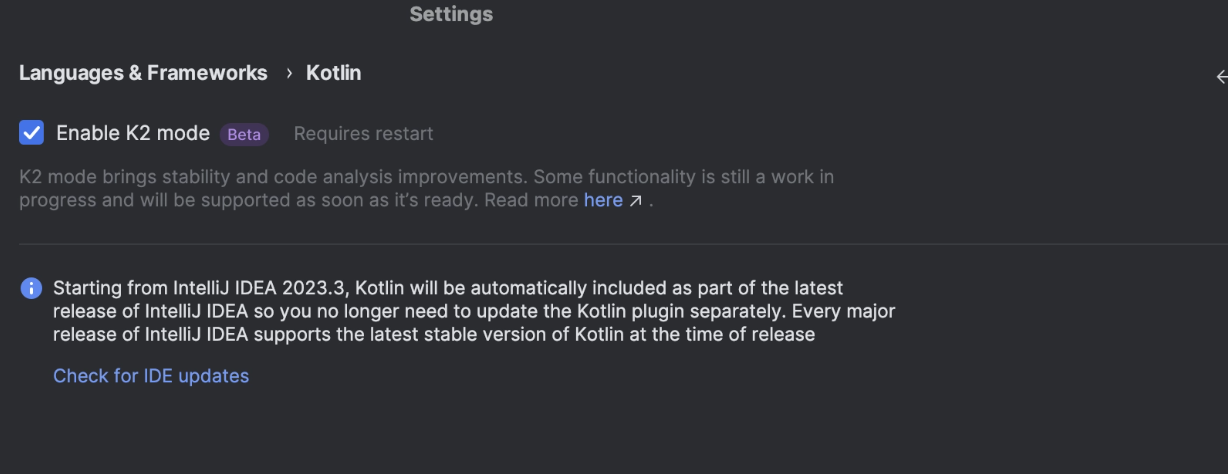Click the purple Beta badge
1228x474 pixels.
click(x=244, y=134)
